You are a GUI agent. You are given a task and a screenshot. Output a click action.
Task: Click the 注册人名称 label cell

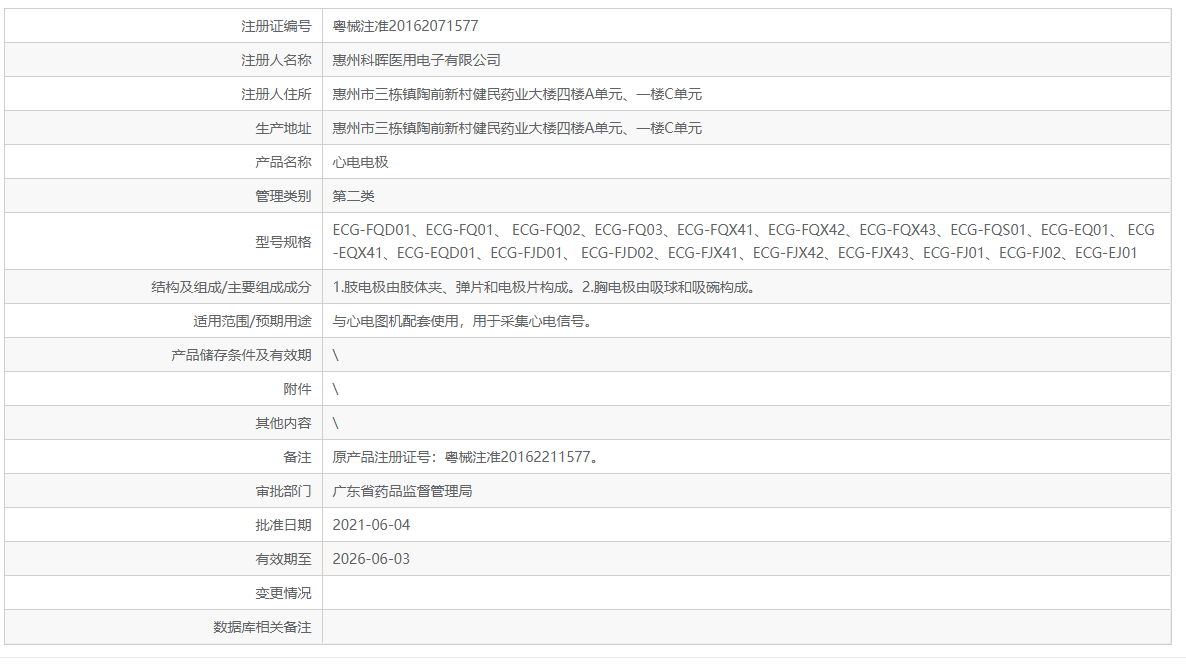coord(276,60)
